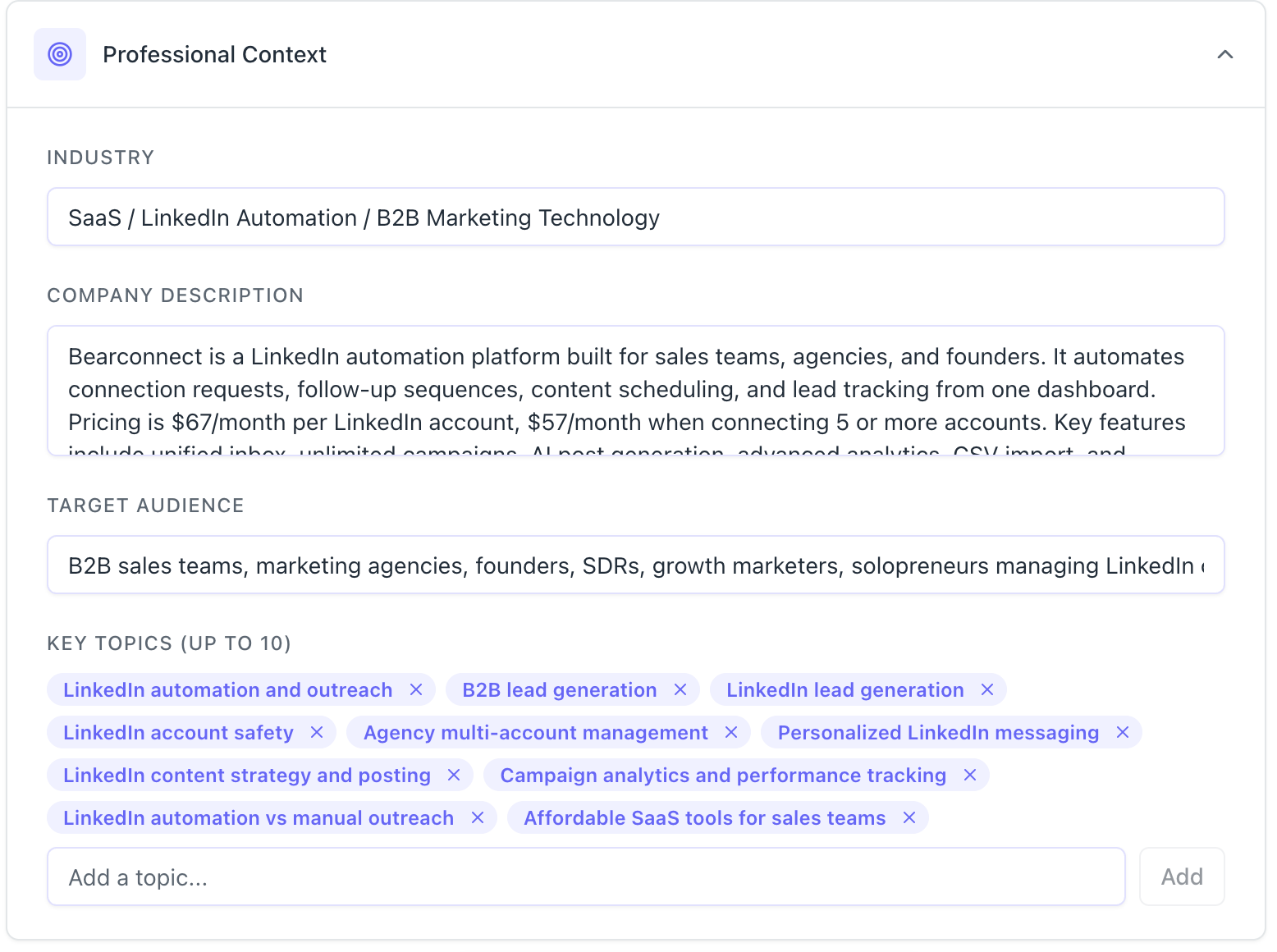Screen dimensions: 1277x952
Task: Click into the Industry text field
Action: click(635, 217)
